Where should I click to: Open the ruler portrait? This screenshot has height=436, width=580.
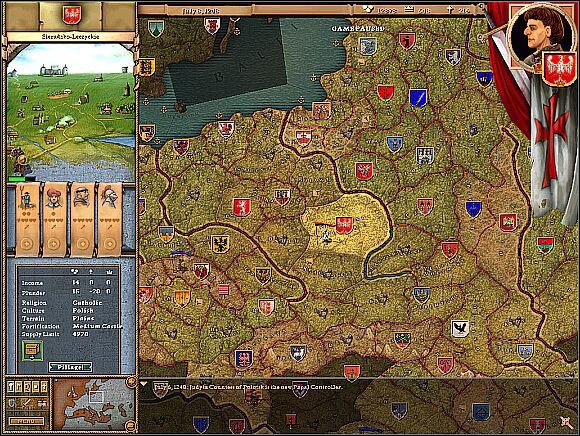pyautogui.click(x=539, y=34)
